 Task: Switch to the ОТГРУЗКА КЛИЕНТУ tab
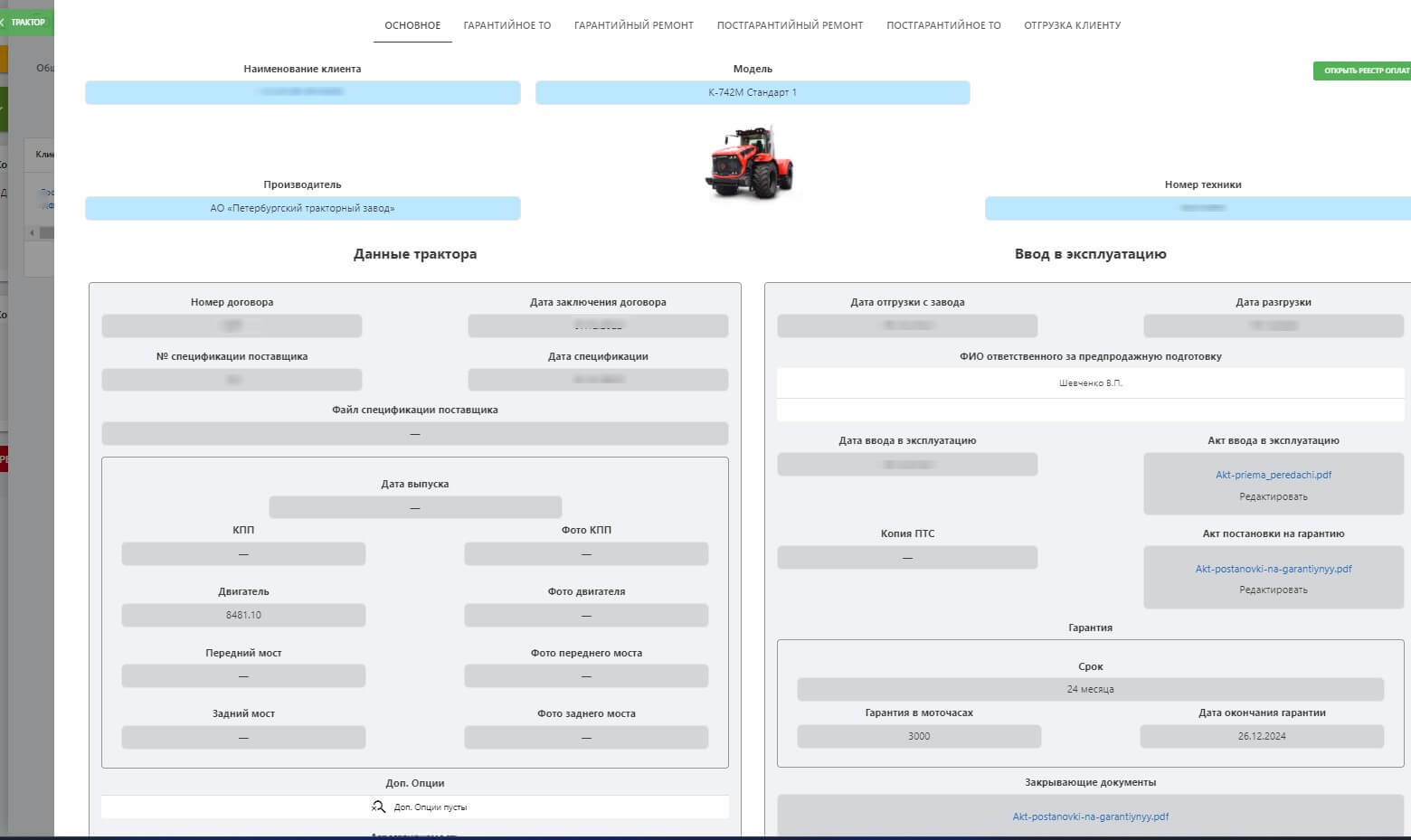coord(1072,25)
